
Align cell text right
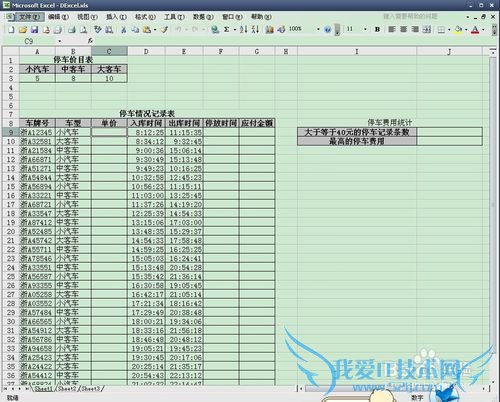click(415, 29)
